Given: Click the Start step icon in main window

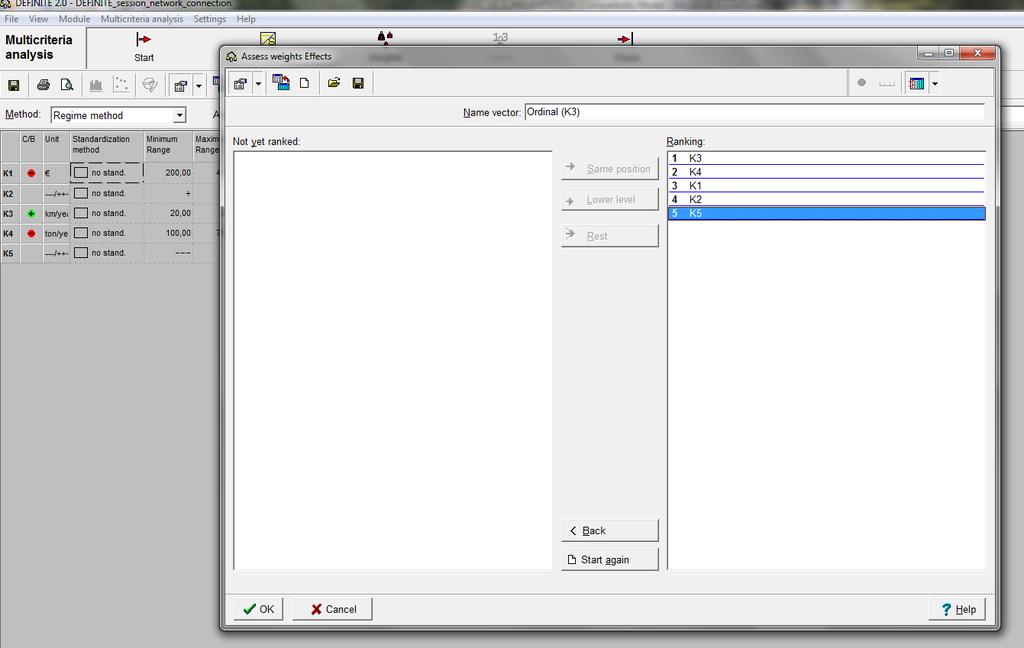Looking at the screenshot, I should tap(144, 40).
